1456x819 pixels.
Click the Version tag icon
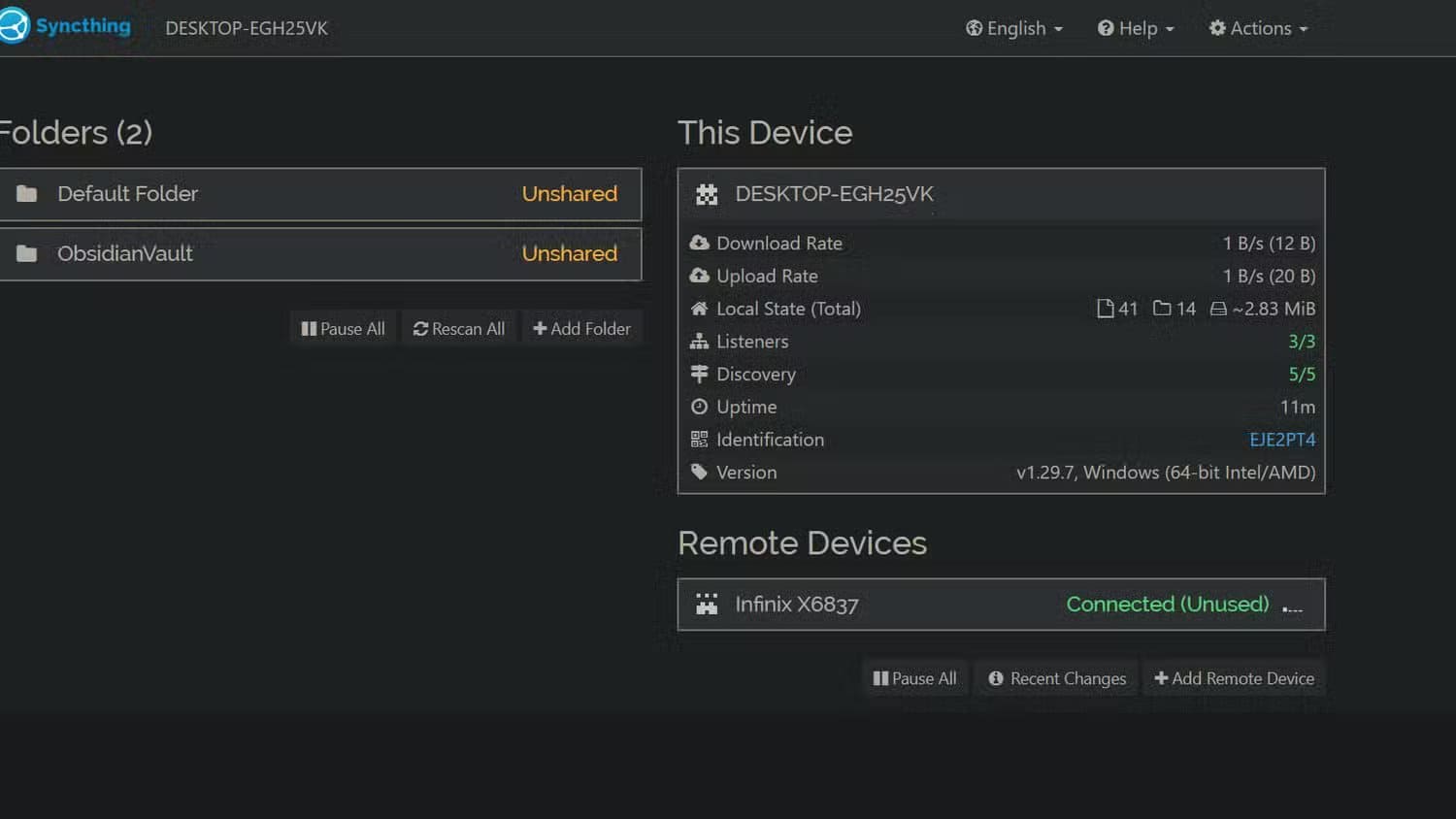pos(699,472)
